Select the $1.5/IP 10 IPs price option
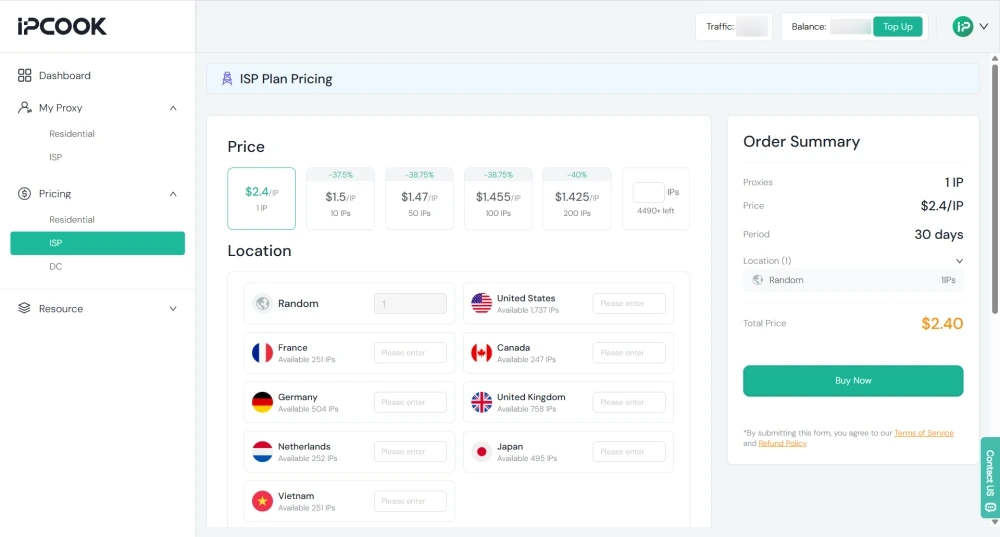 click(341, 198)
